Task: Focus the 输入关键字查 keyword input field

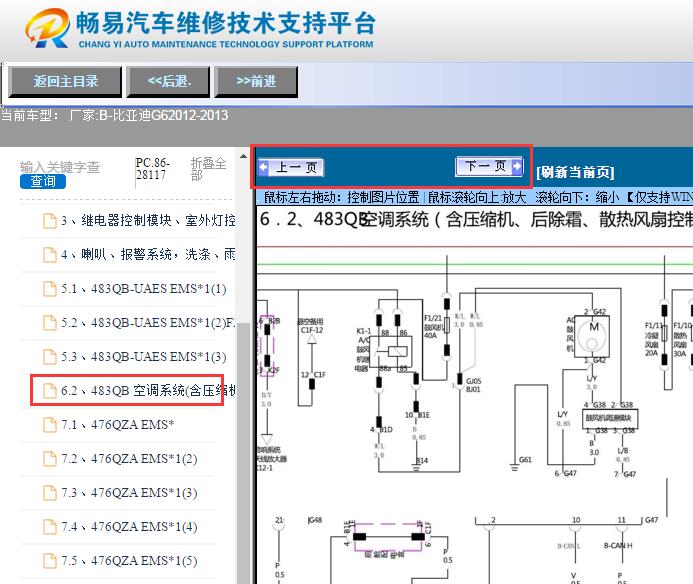Action: pos(60,167)
